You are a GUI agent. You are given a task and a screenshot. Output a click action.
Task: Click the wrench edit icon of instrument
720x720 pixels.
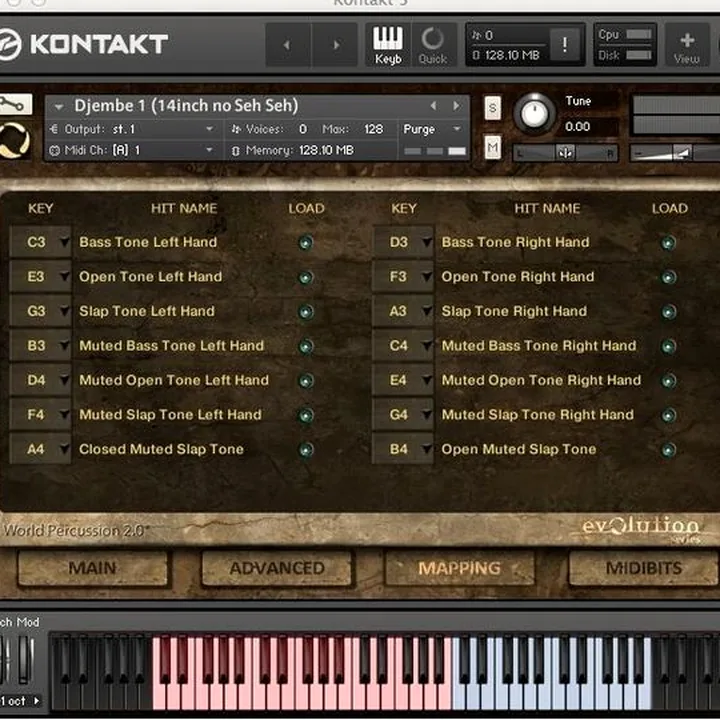[x=14, y=105]
